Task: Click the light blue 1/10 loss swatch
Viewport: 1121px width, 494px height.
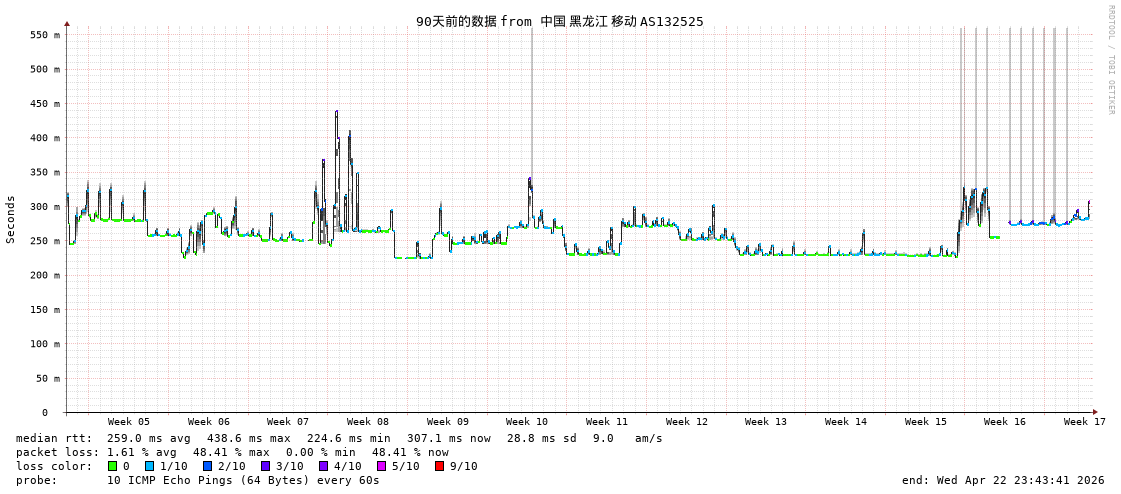Action: (149, 466)
